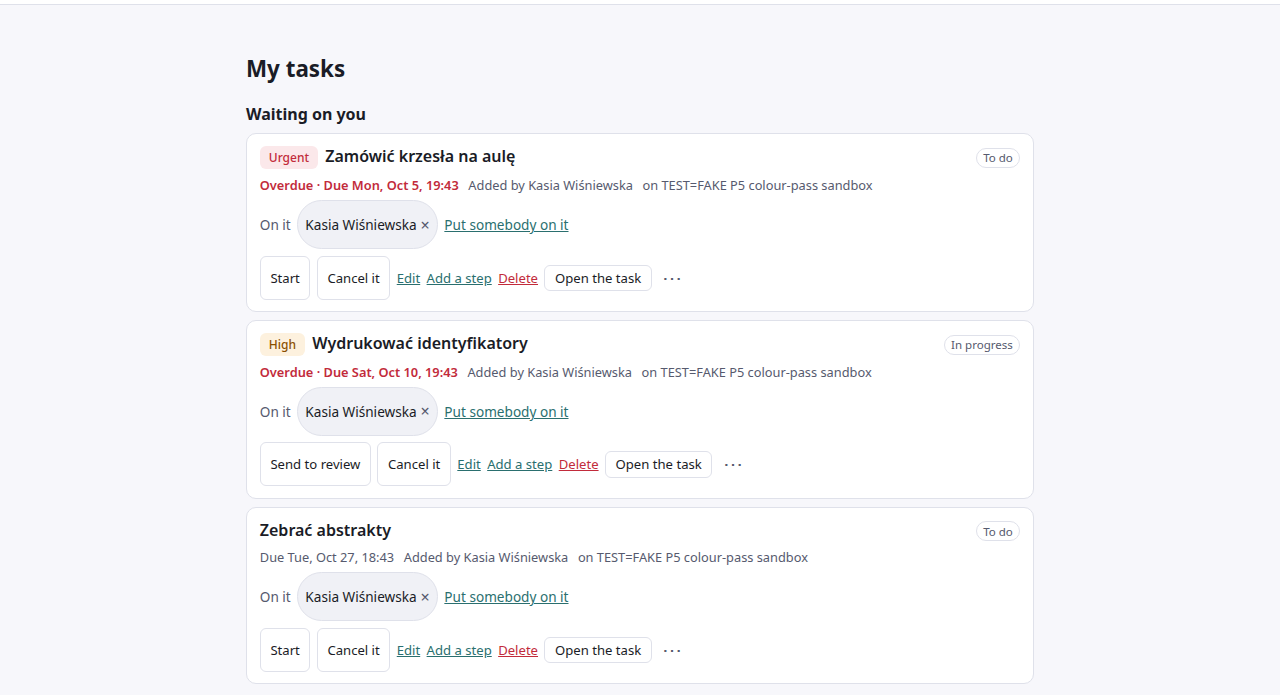Put somebody on Zebrać abstrakty
Screen dimensions: 1280x695
tap(506, 597)
